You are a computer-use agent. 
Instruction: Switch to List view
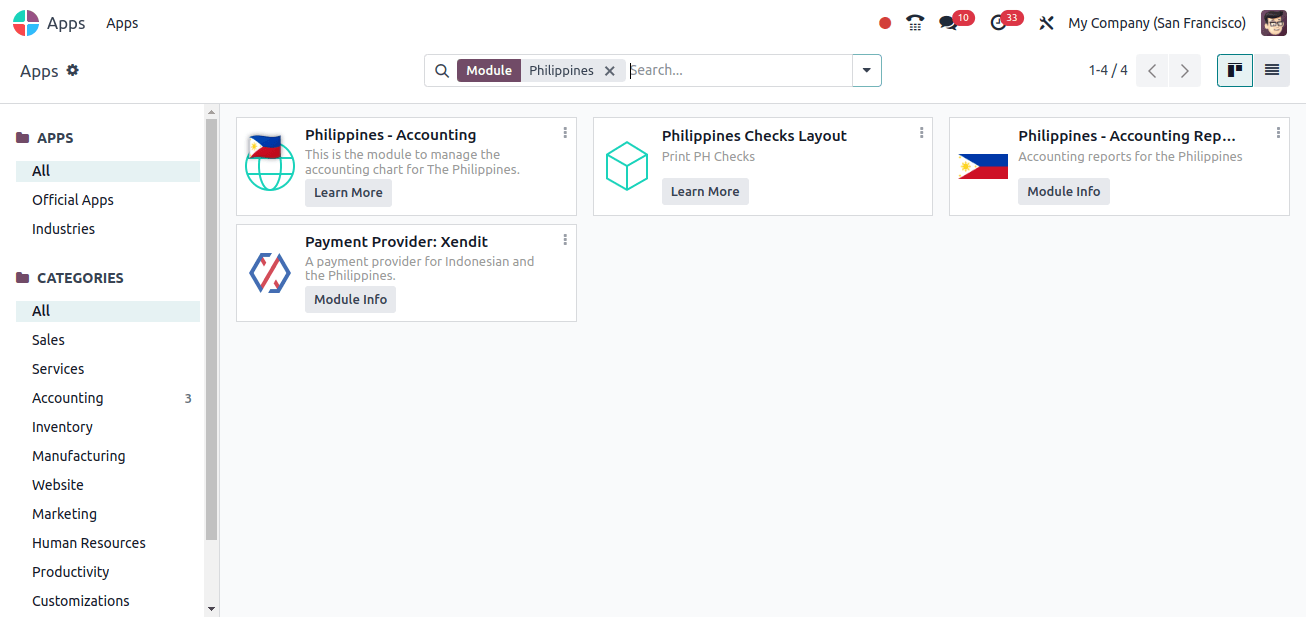point(1272,71)
